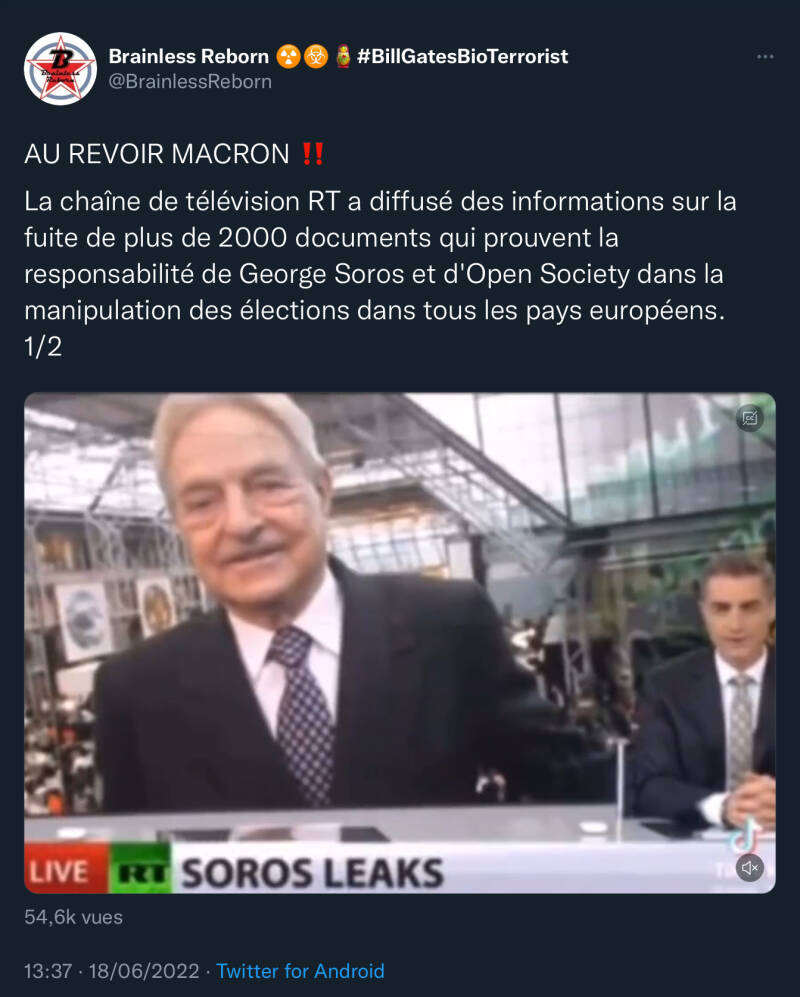Click the biohazard emoji in the name

[315, 57]
